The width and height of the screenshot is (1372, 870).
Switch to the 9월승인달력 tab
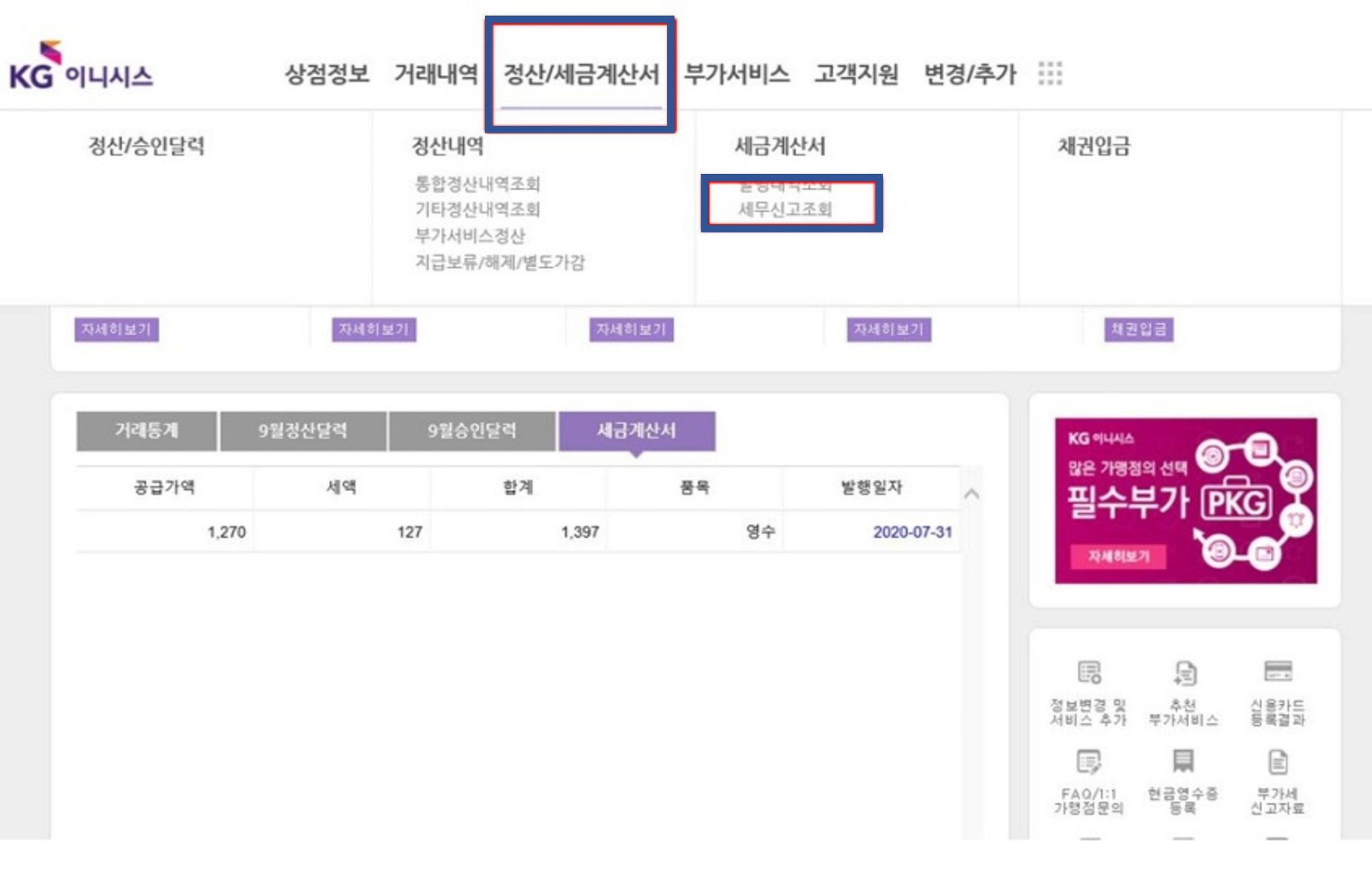pos(472,431)
